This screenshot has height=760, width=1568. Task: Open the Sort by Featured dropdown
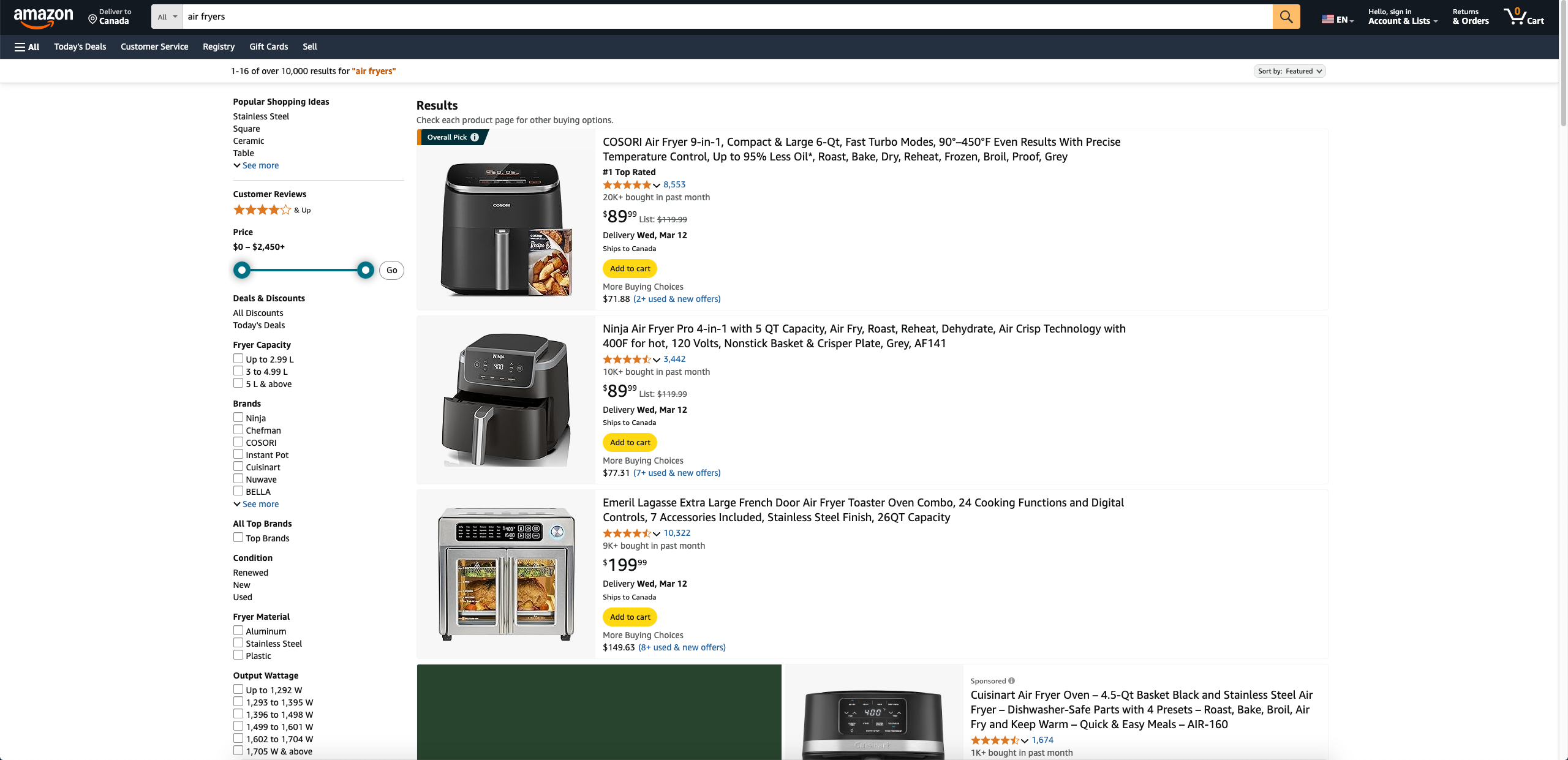click(x=1289, y=71)
